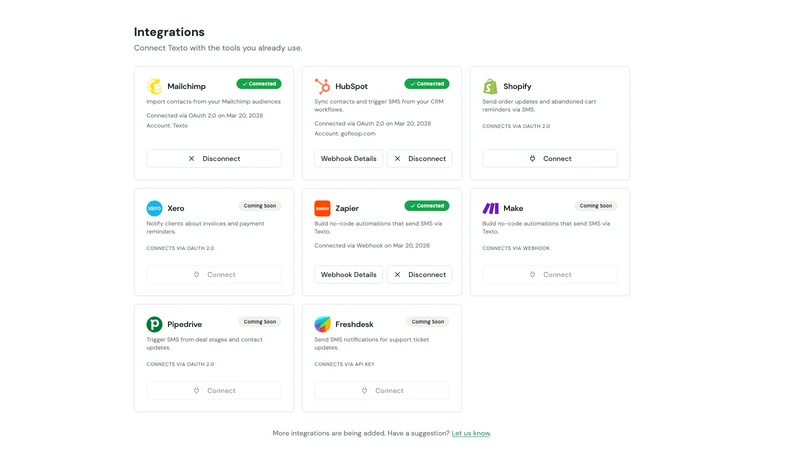Disconnect the HubSpot integration
Image resolution: width=800 pixels, height=450 pixels.
pos(419,159)
